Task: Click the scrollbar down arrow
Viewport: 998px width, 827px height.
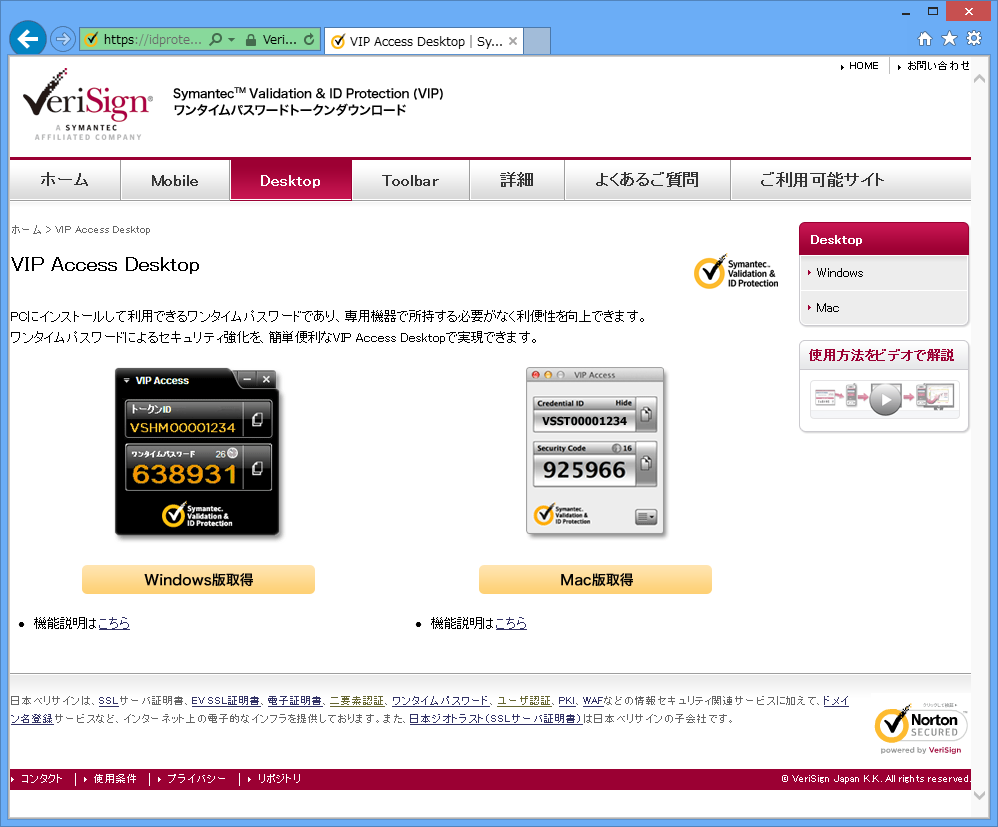Action: pyautogui.click(x=980, y=795)
